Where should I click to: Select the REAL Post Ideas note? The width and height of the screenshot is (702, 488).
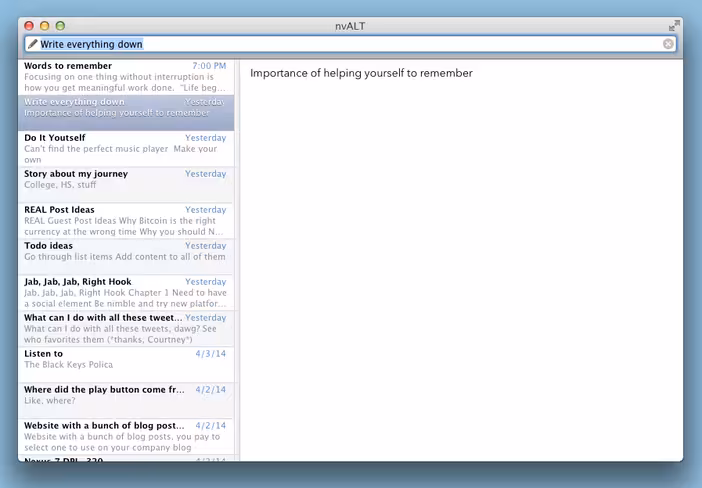pyautogui.click(x=126, y=221)
